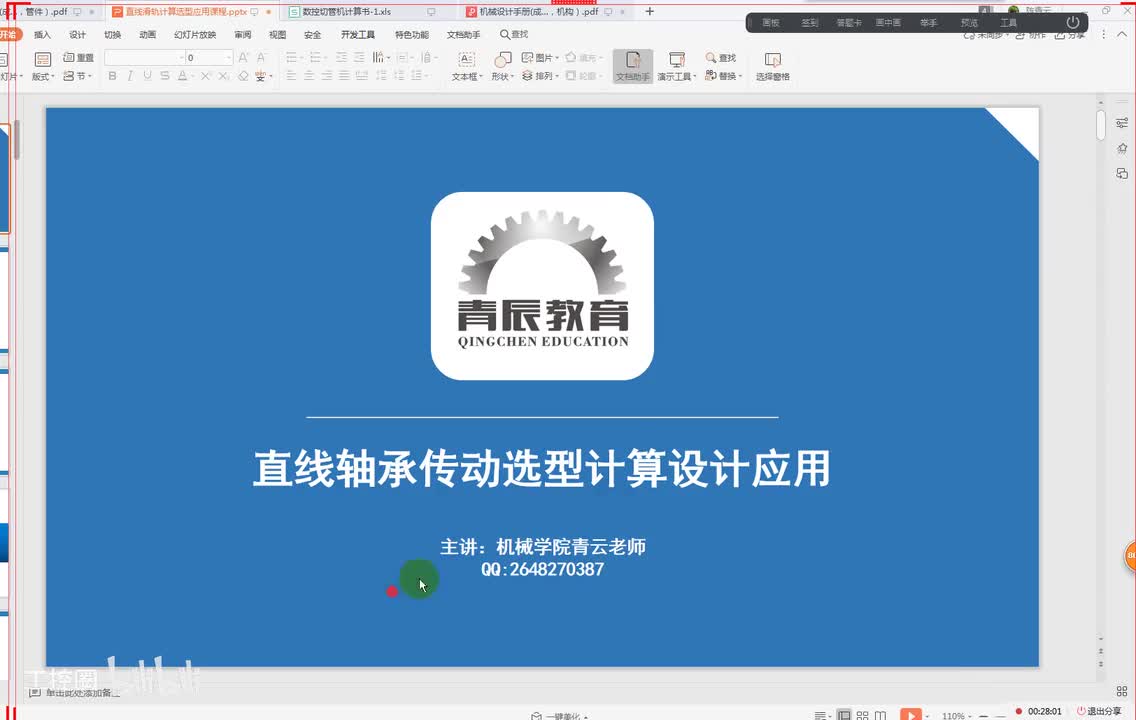The width and height of the screenshot is (1136, 720).
Task: Switch to 机械设计手册 pdf document tab
Action: click(x=540, y=12)
